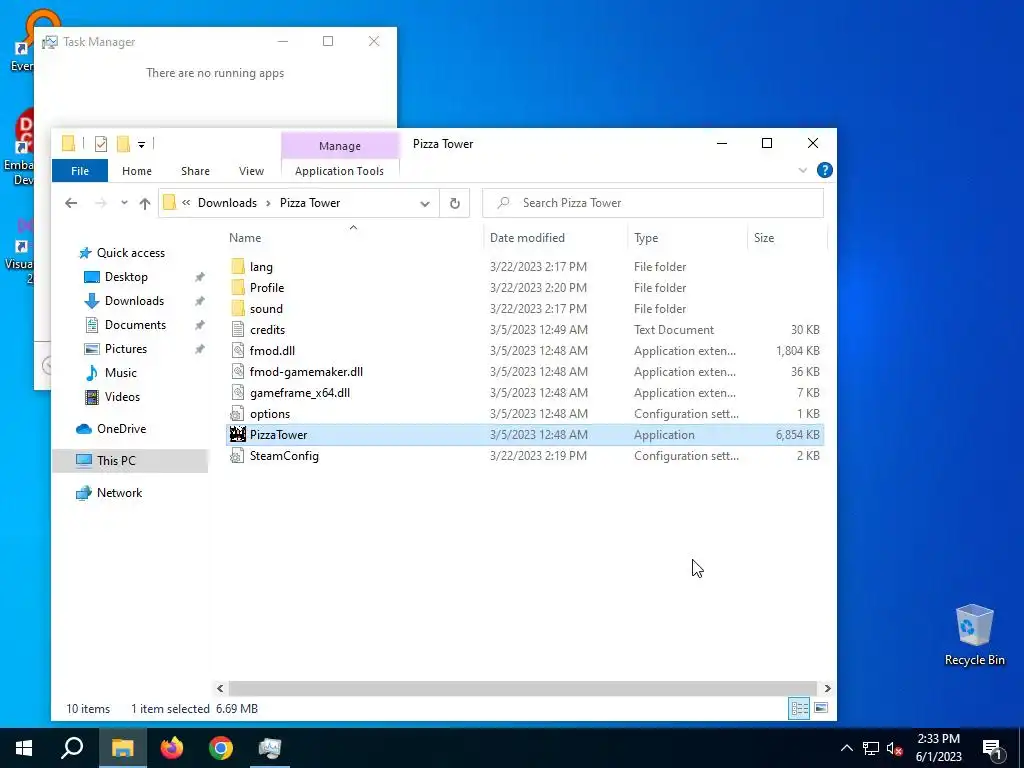Screen dimensions: 1024x768
Task: Open Pictures in the navigation pane
Action: tap(126, 349)
